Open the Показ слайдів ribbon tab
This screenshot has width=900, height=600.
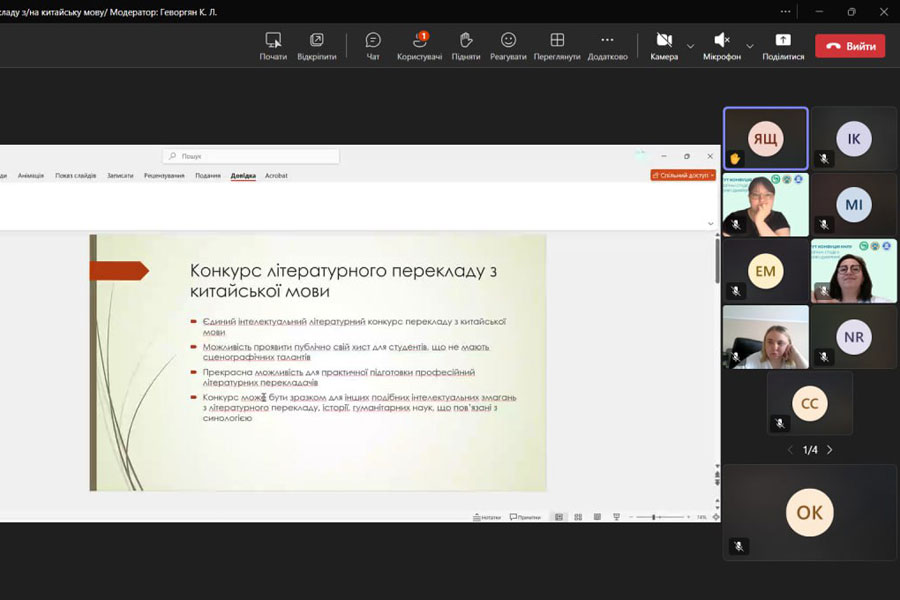coord(76,176)
